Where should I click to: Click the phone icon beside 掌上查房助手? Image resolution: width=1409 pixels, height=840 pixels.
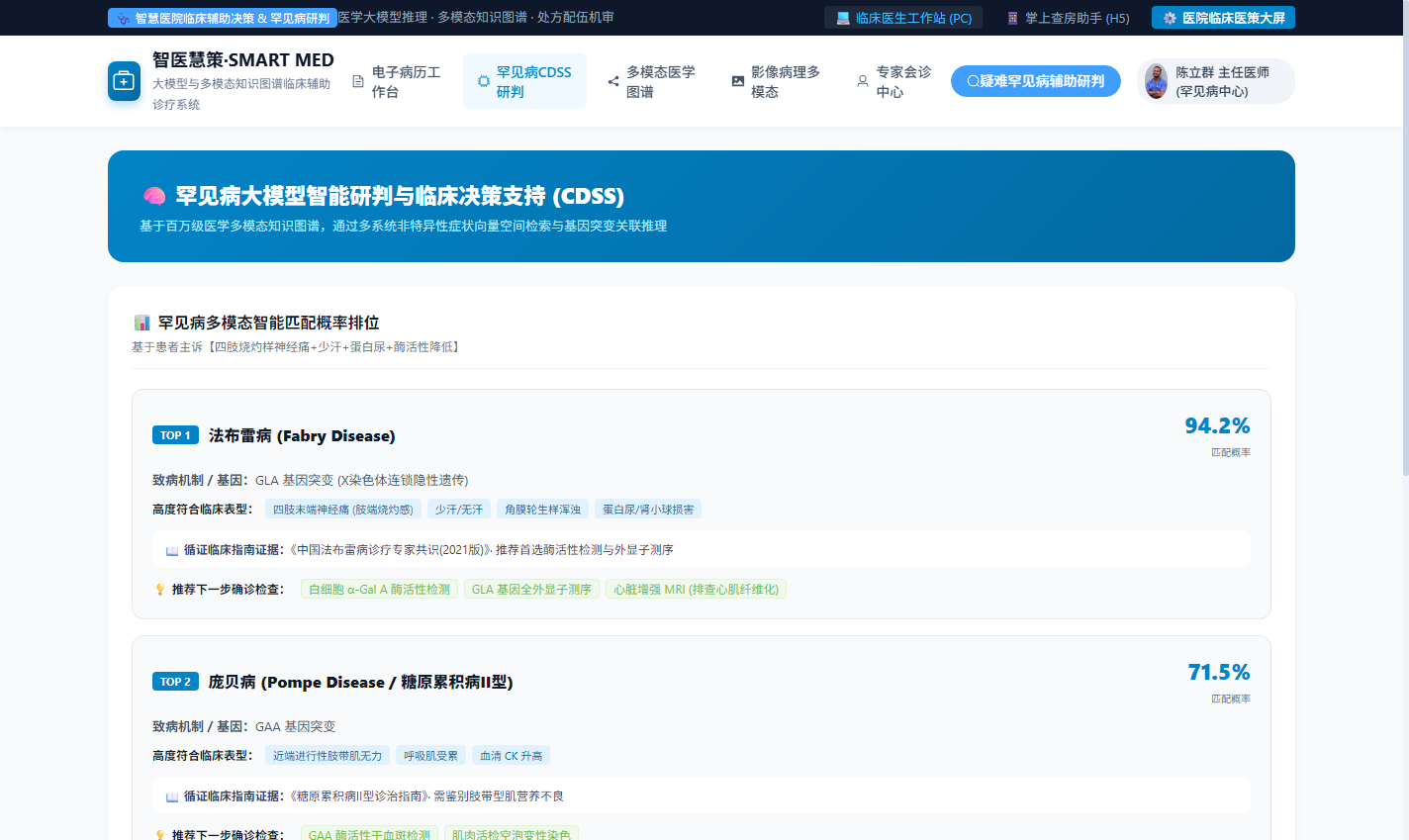coord(1012,18)
